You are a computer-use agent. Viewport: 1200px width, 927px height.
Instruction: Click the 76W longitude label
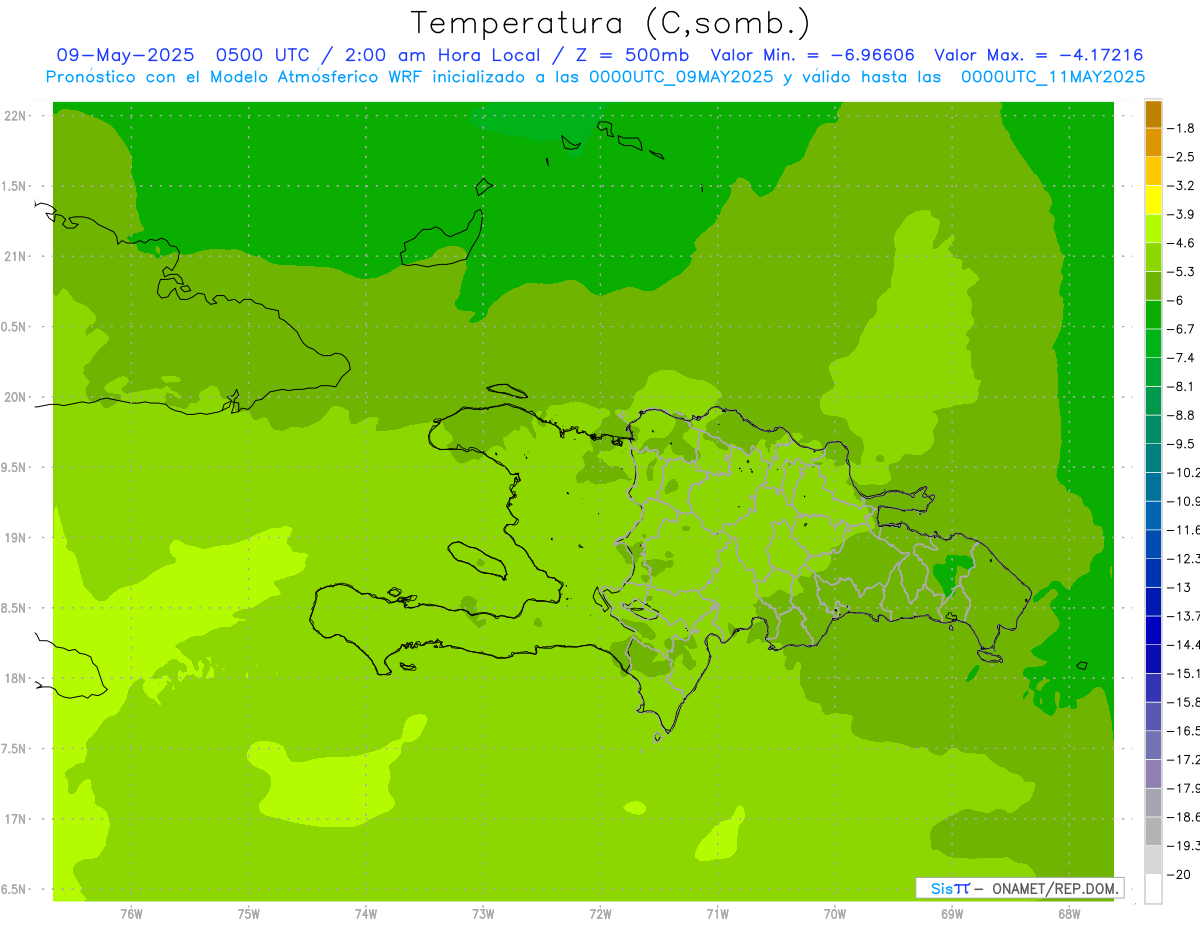pos(131,913)
